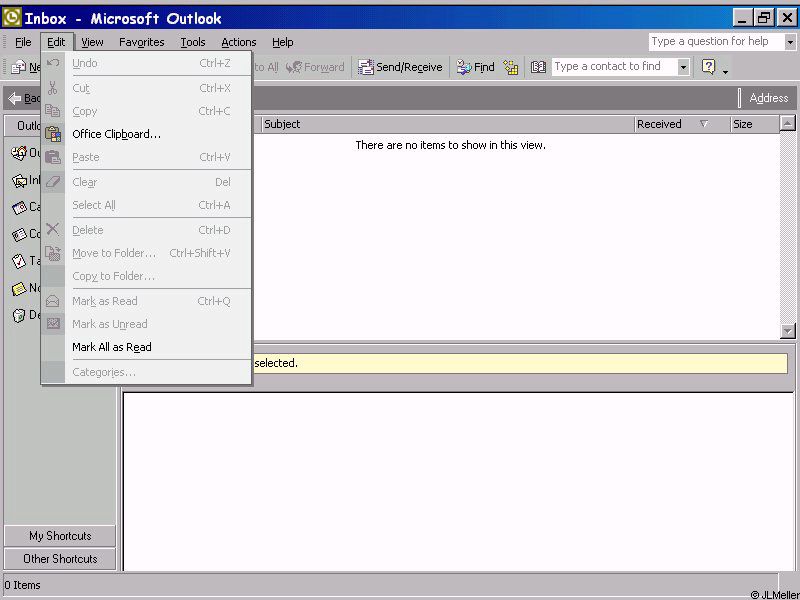Open the Tasks shortcut icon
Viewport: 800px width, 600px height.
click(x=20, y=261)
